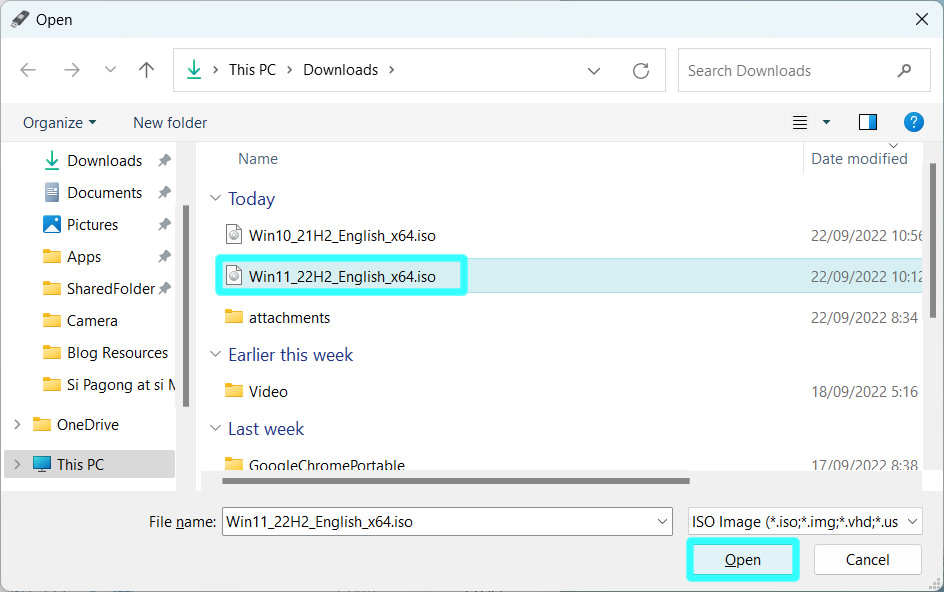Select the attachments folder
The width and height of the screenshot is (944, 592).
[289, 317]
